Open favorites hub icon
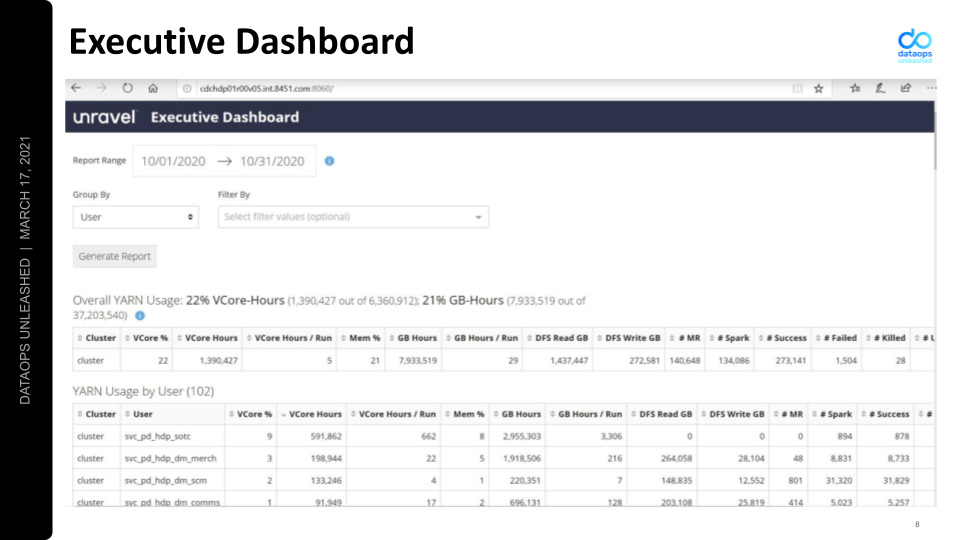This screenshot has width=960, height=540. pos(855,88)
